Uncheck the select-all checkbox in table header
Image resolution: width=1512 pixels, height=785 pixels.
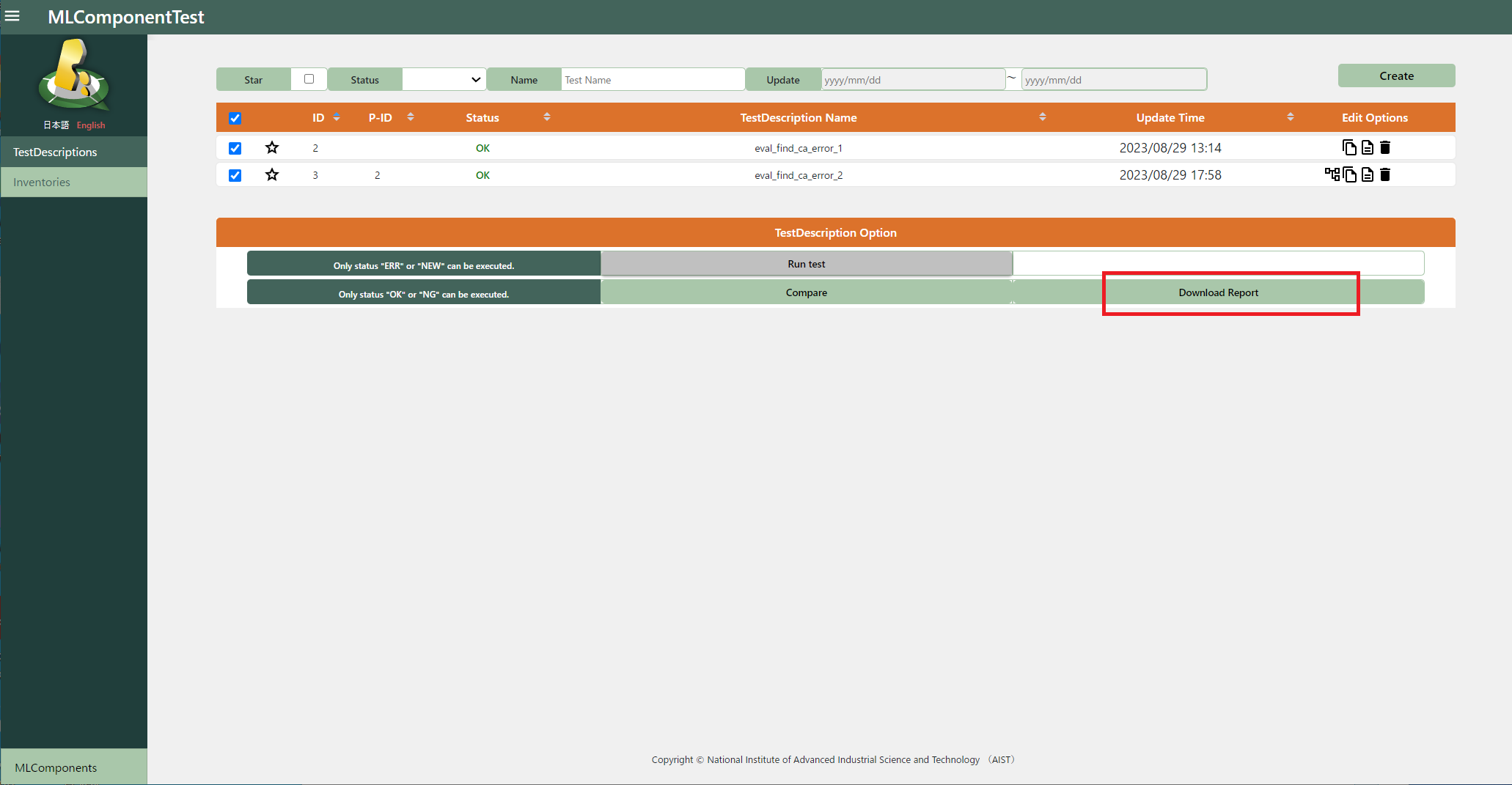coord(235,118)
